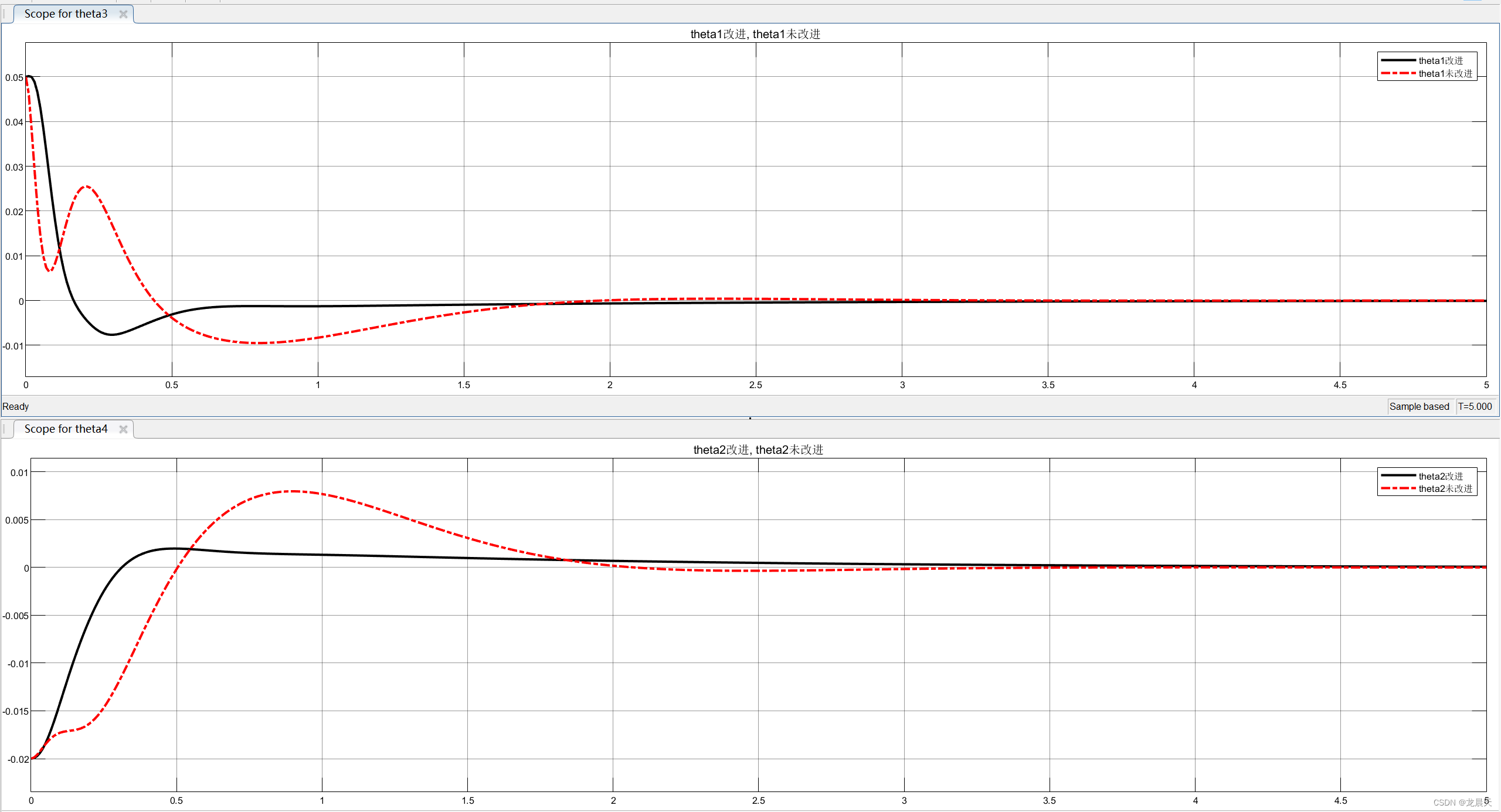The image size is (1501, 812).
Task: Click the bottom plot title theta2改进, theta2未改进
Action: [758, 450]
